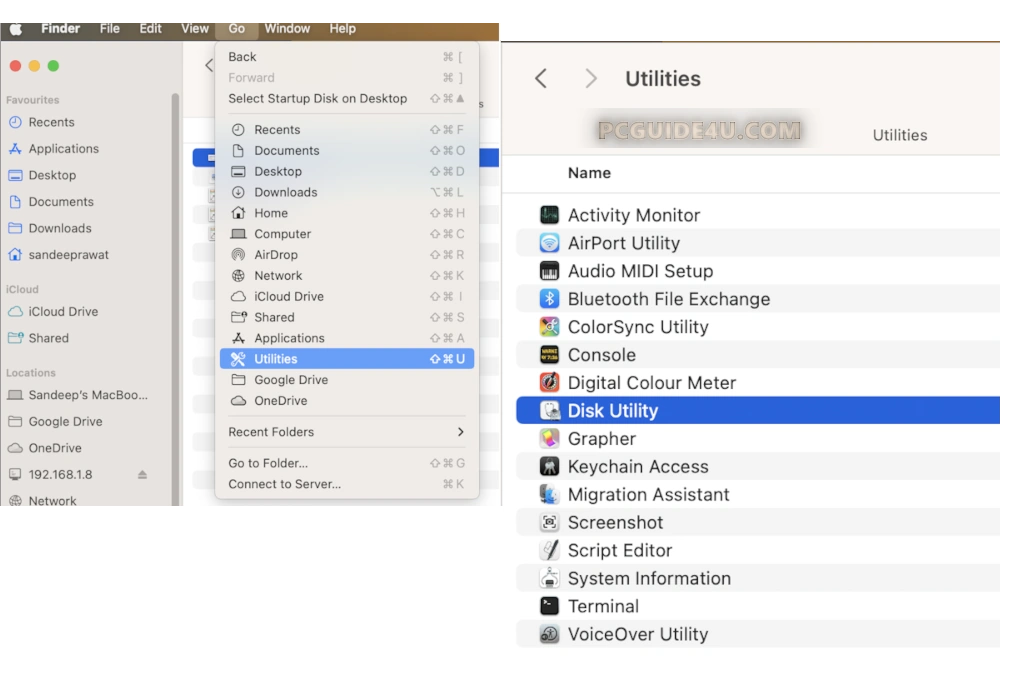Screen dimensions: 1034x676
Task: Select Go to Folder… menu item
Action: 268,463
